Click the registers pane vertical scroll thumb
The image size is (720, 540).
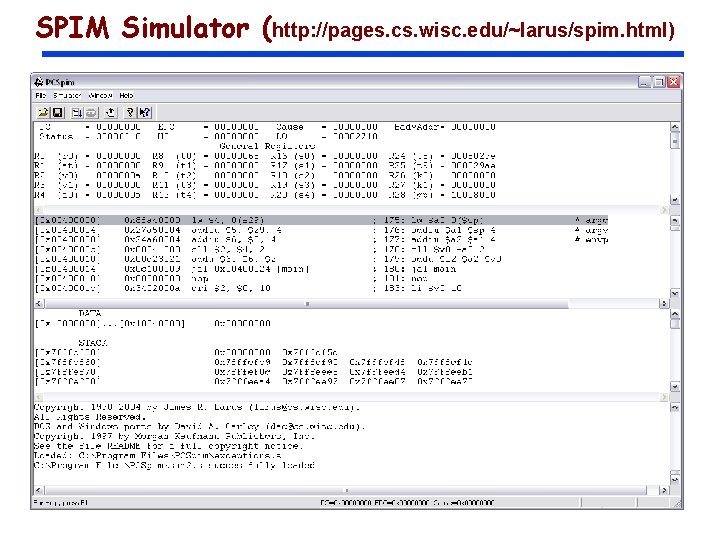pyautogui.click(x=675, y=140)
